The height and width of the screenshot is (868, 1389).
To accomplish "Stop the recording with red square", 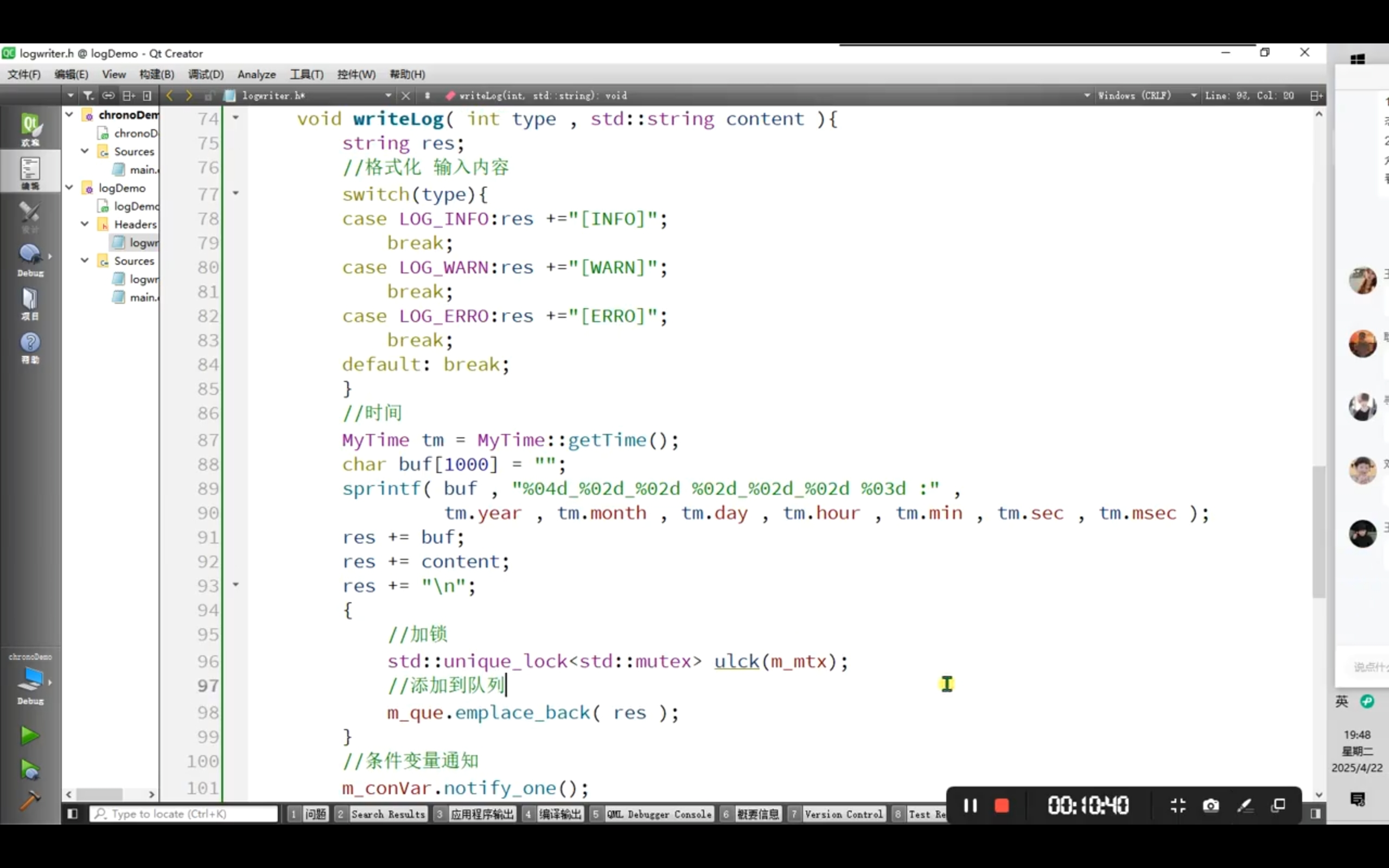I will click(1002, 806).
